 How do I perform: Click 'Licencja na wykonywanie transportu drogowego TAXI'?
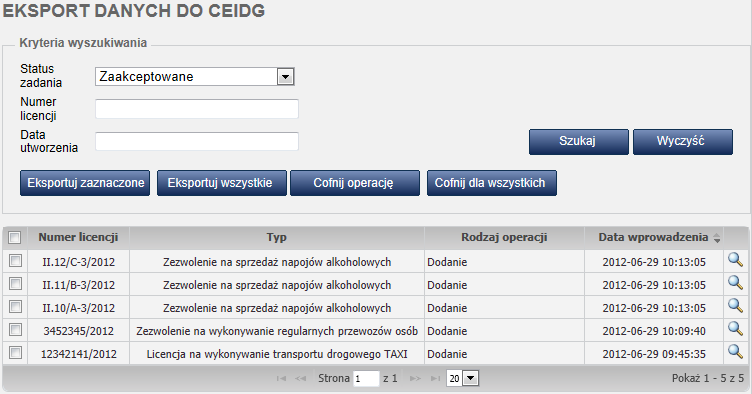277,354
